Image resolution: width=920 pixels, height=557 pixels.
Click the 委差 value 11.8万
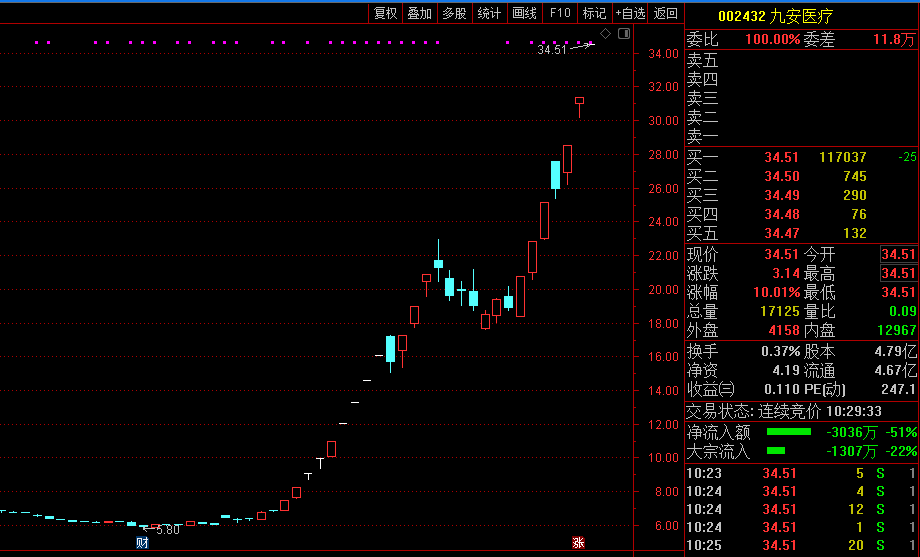[894, 40]
